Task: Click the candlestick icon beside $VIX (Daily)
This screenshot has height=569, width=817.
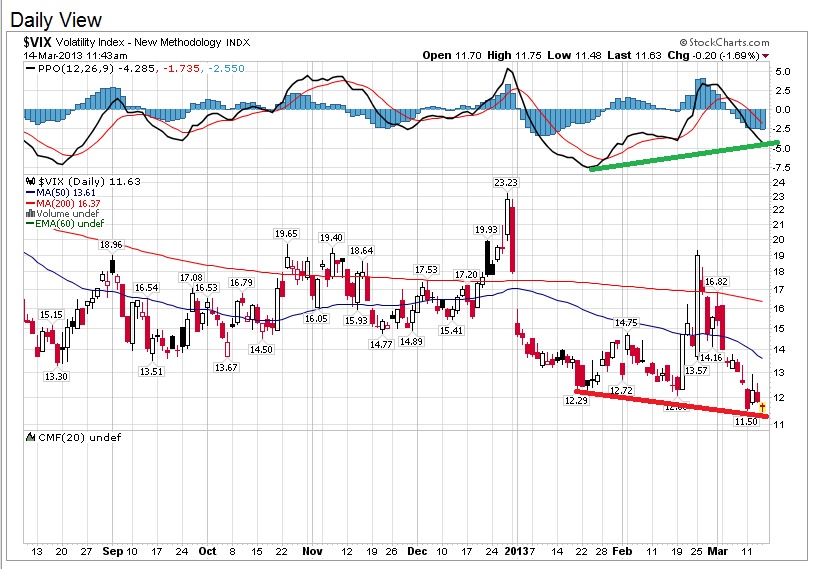Action: point(30,181)
